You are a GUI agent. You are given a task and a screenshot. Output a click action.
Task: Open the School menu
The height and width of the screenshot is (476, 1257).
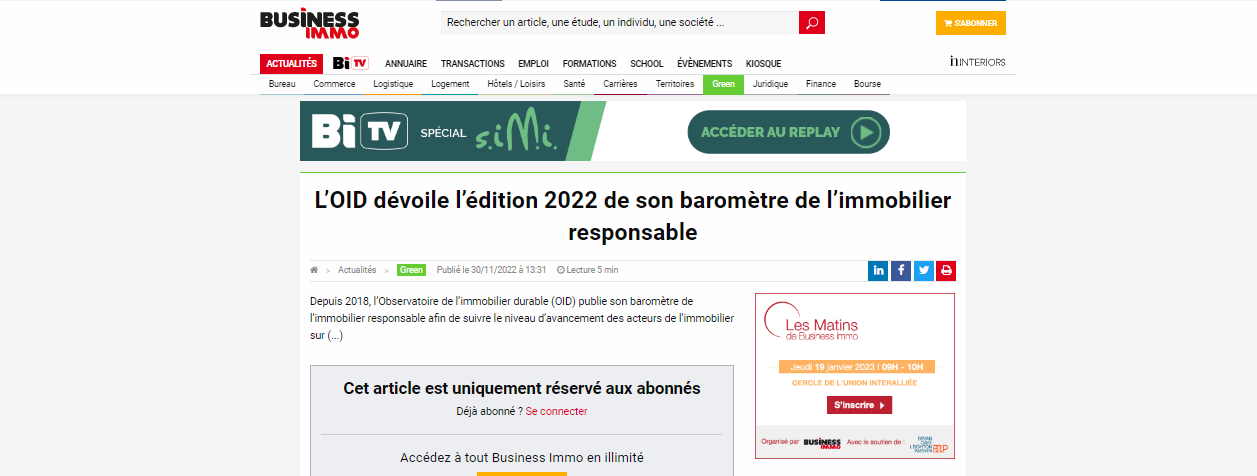coord(647,64)
